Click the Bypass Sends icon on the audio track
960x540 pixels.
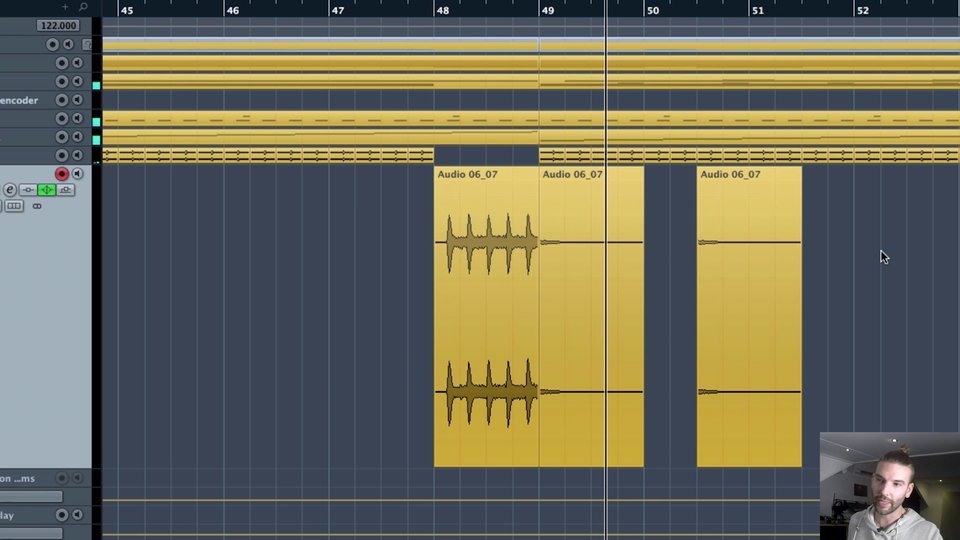click(x=66, y=190)
